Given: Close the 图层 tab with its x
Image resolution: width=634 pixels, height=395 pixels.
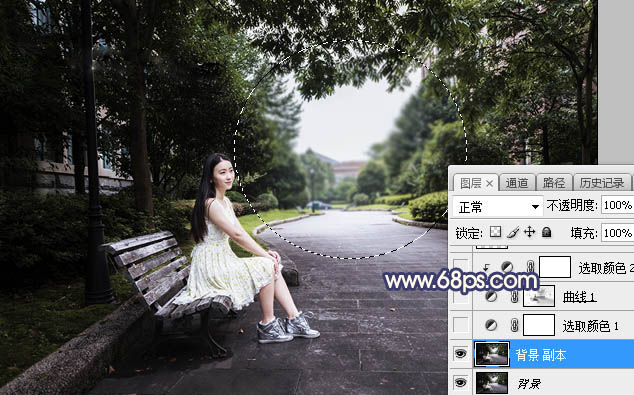Looking at the screenshot, I should point(489,184).
